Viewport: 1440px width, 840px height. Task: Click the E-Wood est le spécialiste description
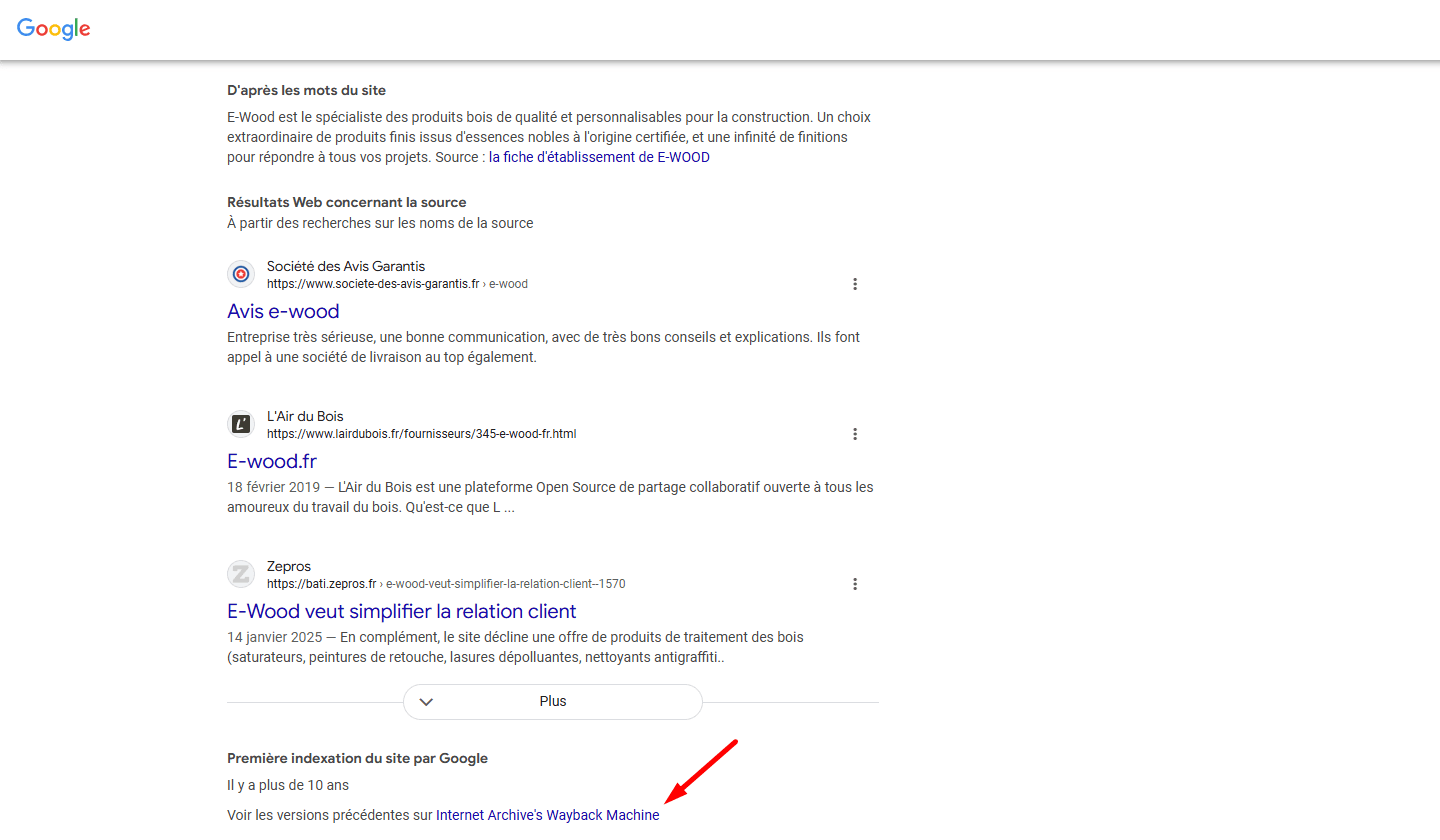click(x=549, y=137)
